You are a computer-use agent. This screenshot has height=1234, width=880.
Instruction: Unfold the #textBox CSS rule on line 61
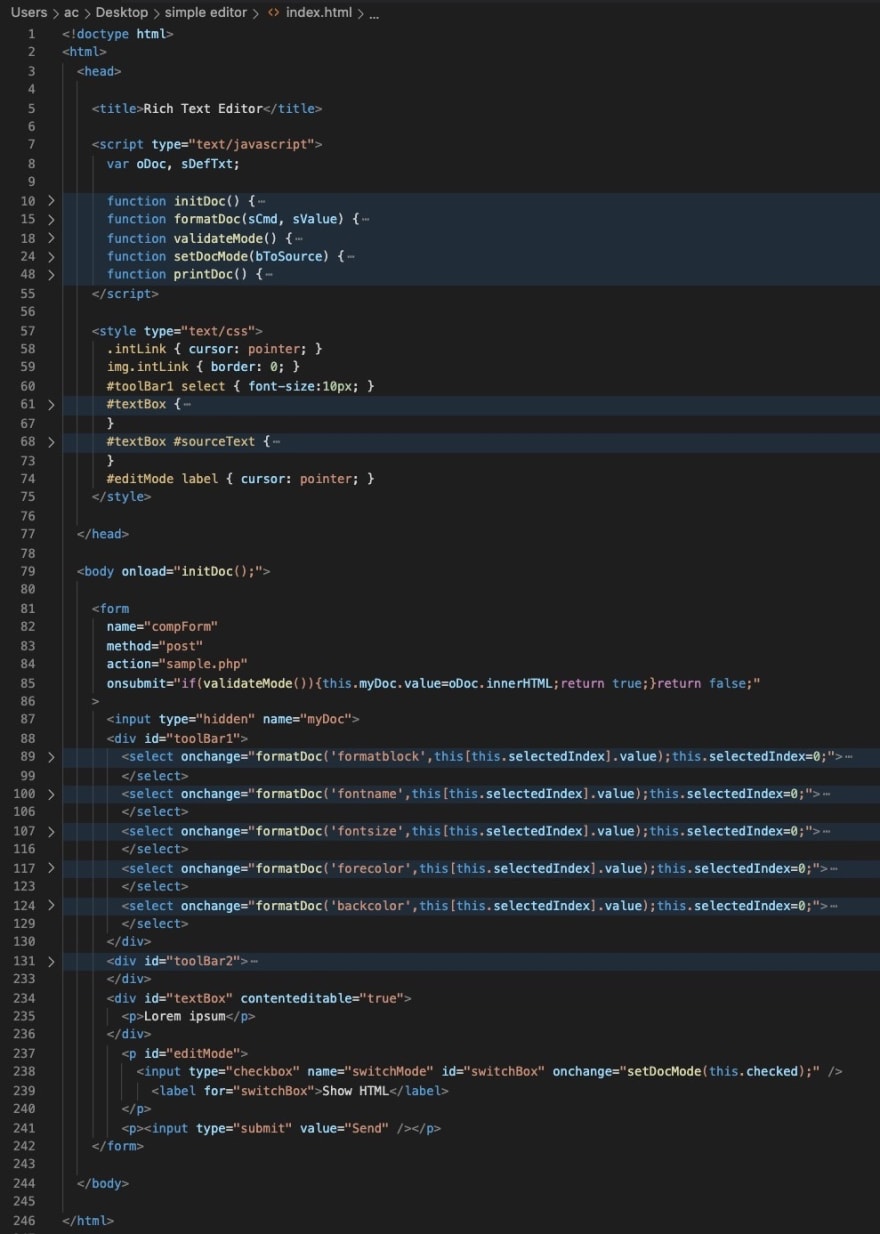coord(51,404)
